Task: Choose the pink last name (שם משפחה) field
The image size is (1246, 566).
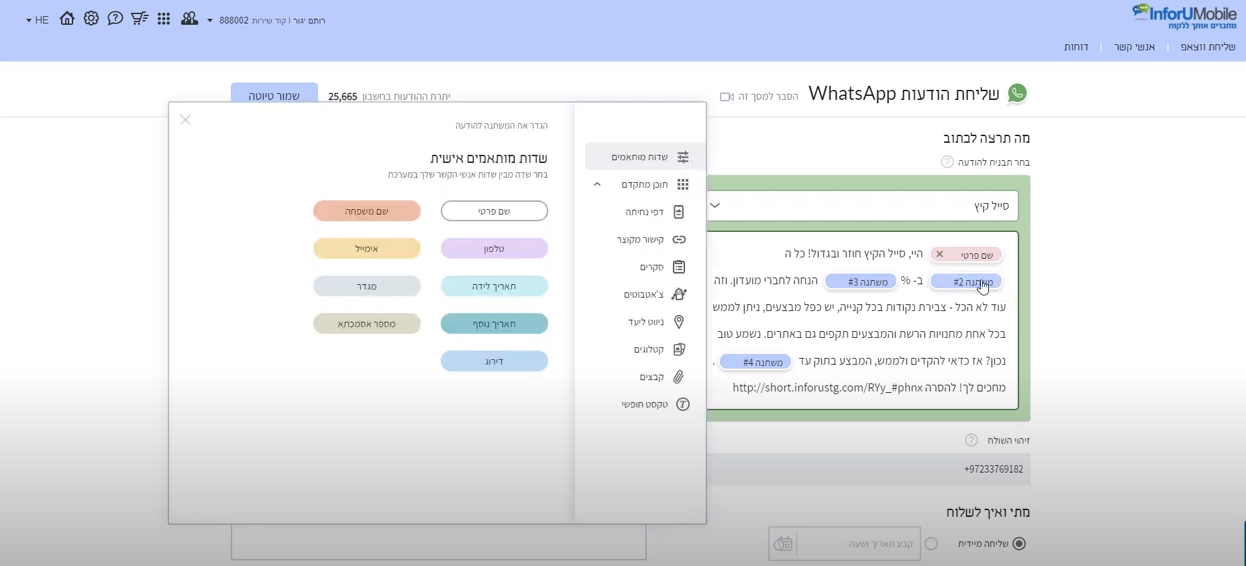Action: [367, 211]
